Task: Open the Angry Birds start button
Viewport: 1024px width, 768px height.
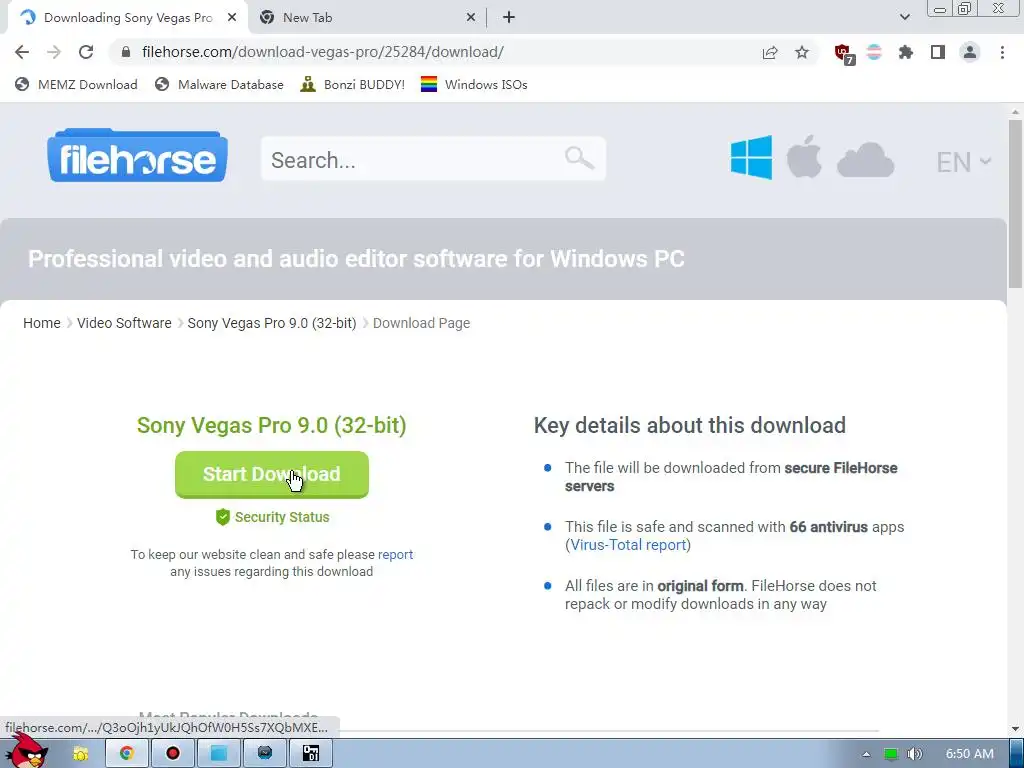Action: pyautogui.click(x=27, y=751)
